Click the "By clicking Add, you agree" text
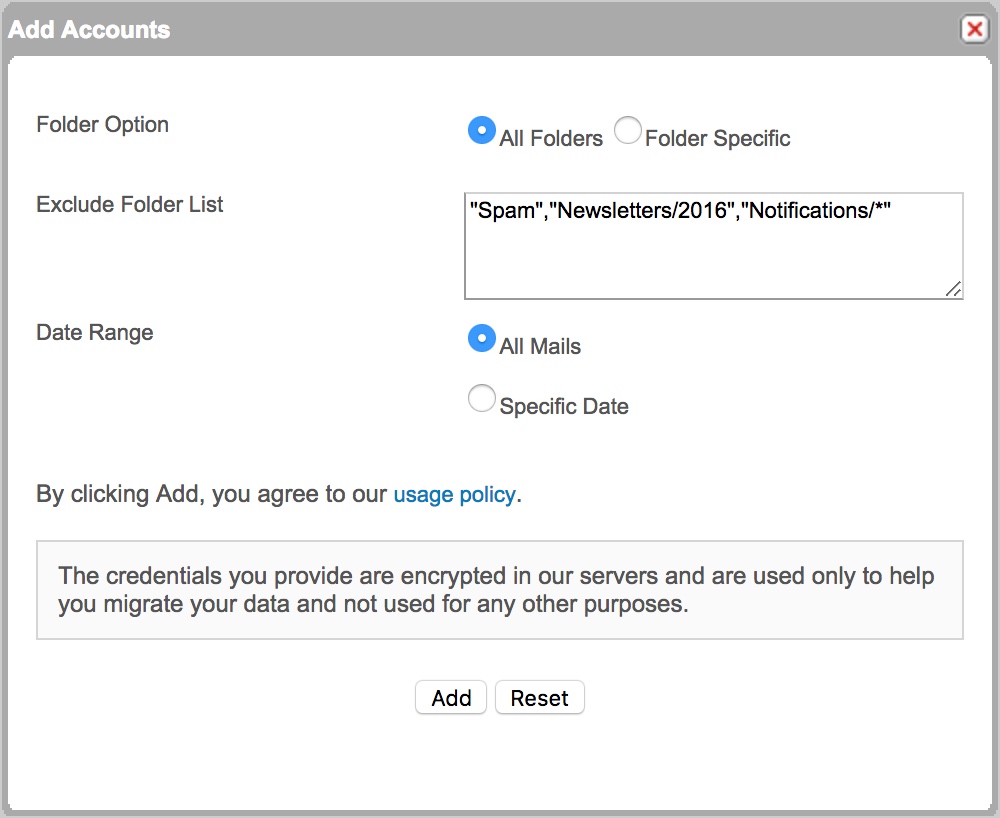The width and height of the screenshot is (1000, 818). 212,494
